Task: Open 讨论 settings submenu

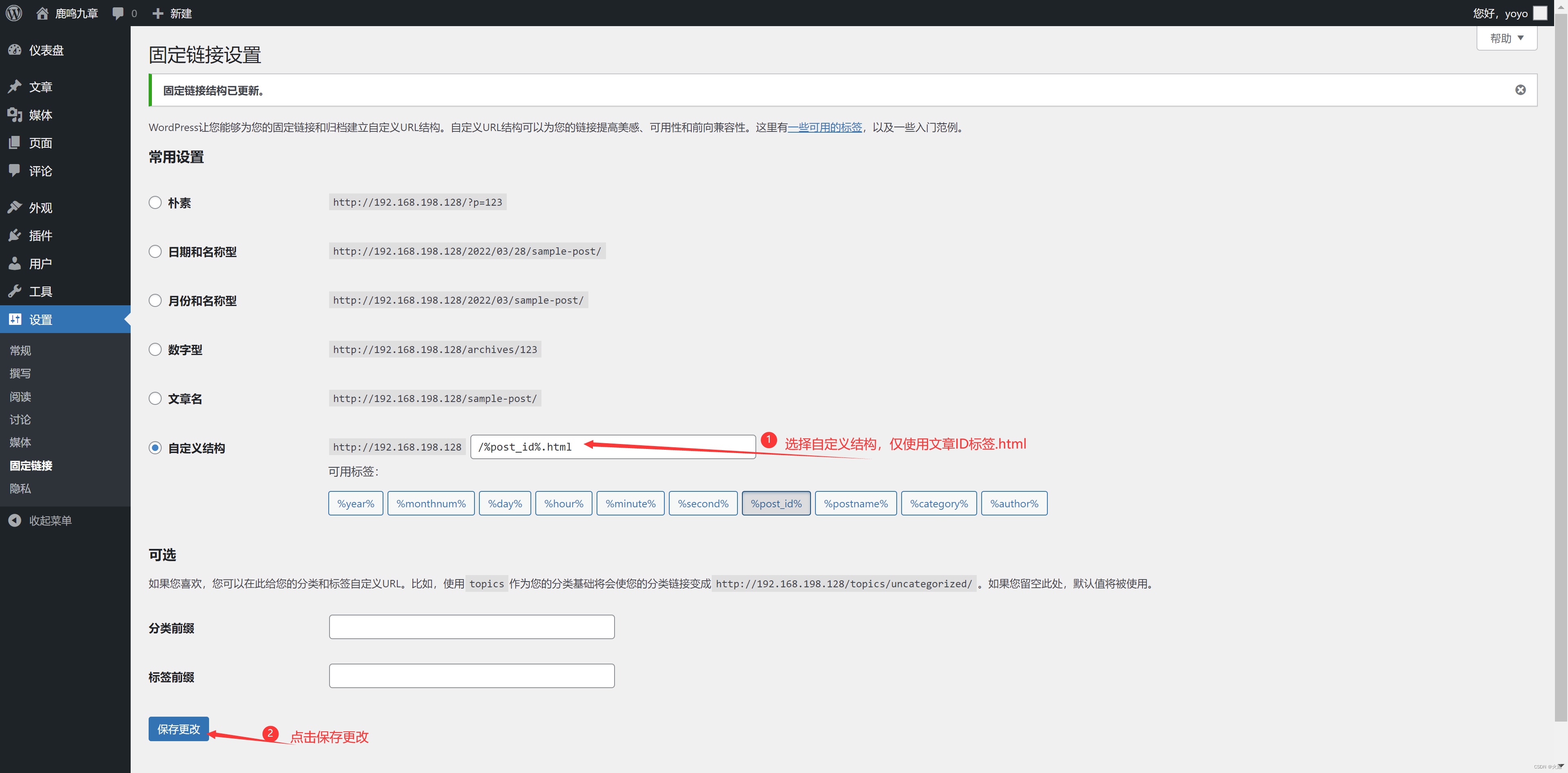Action: [20, 420]
